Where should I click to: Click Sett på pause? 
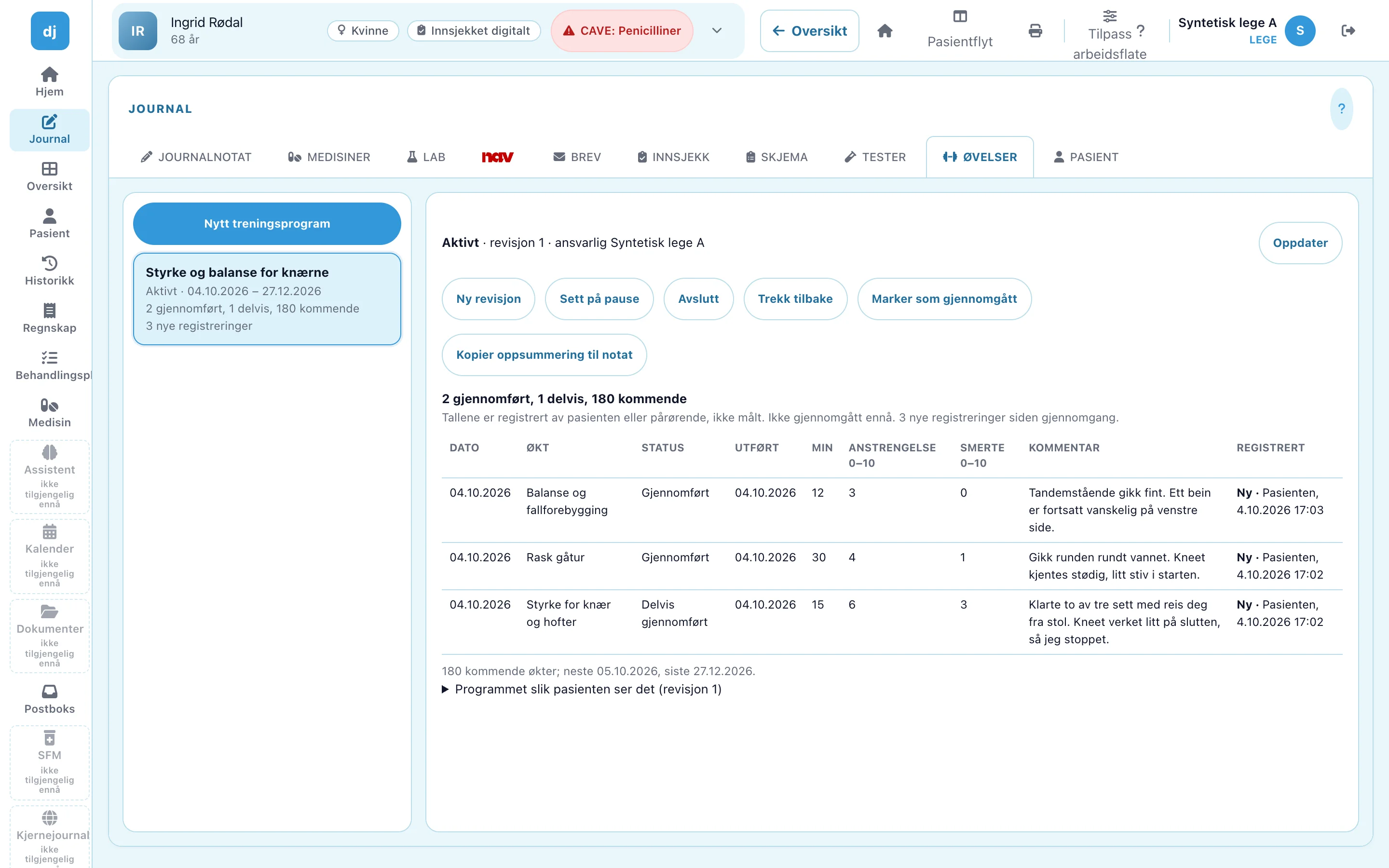(x=599, y=298)
